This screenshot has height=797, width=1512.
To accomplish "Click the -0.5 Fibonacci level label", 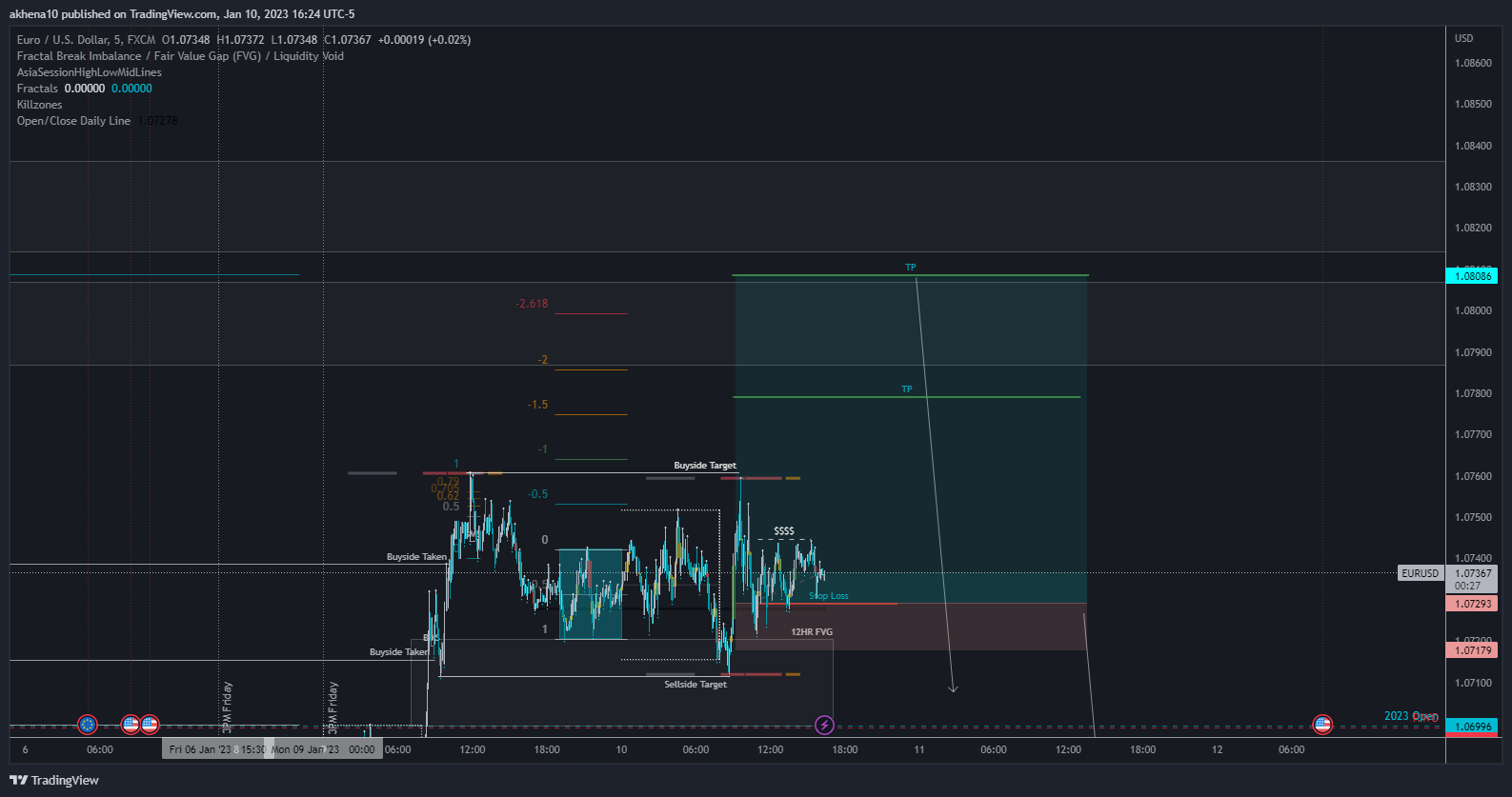I will [x=538, y=494].
